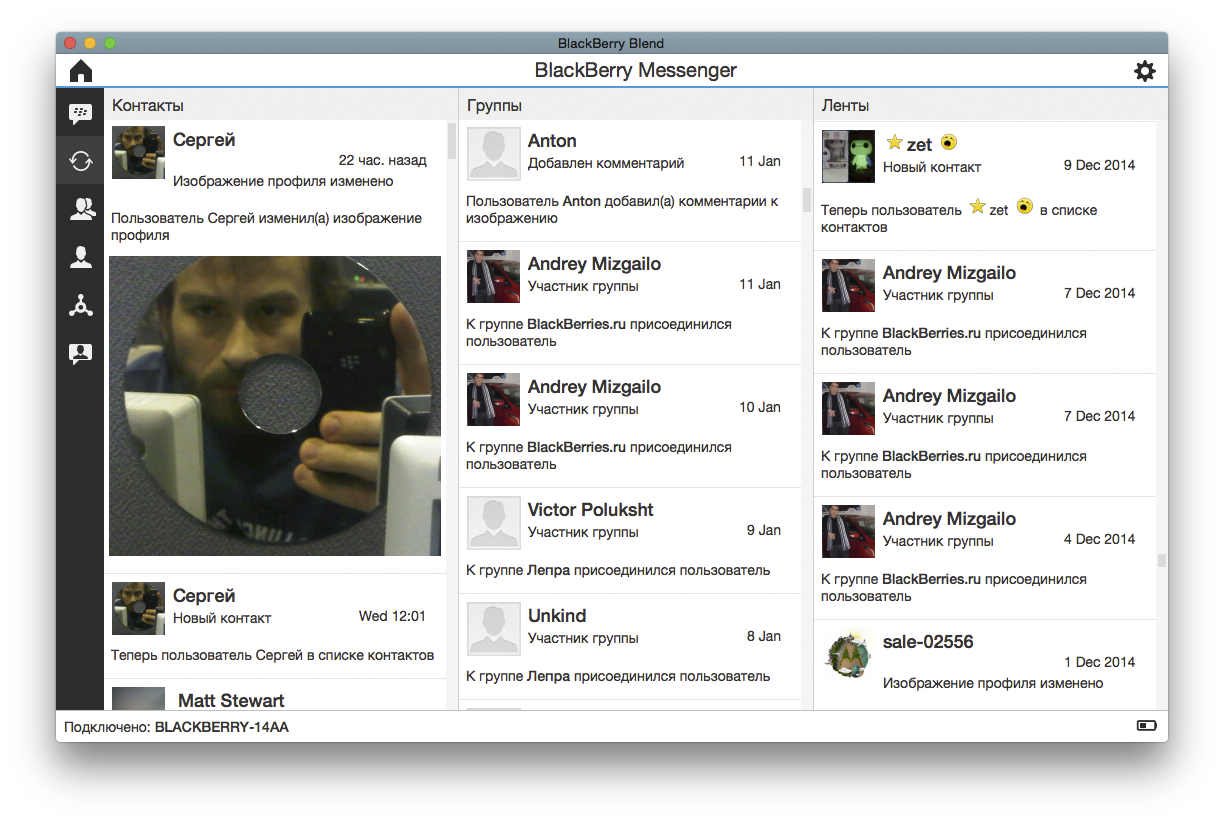The width and height of the screenshot is (1224, 822).
Task: Open Anton's blank avatar in Группы
Action: [x=494, y=154]
